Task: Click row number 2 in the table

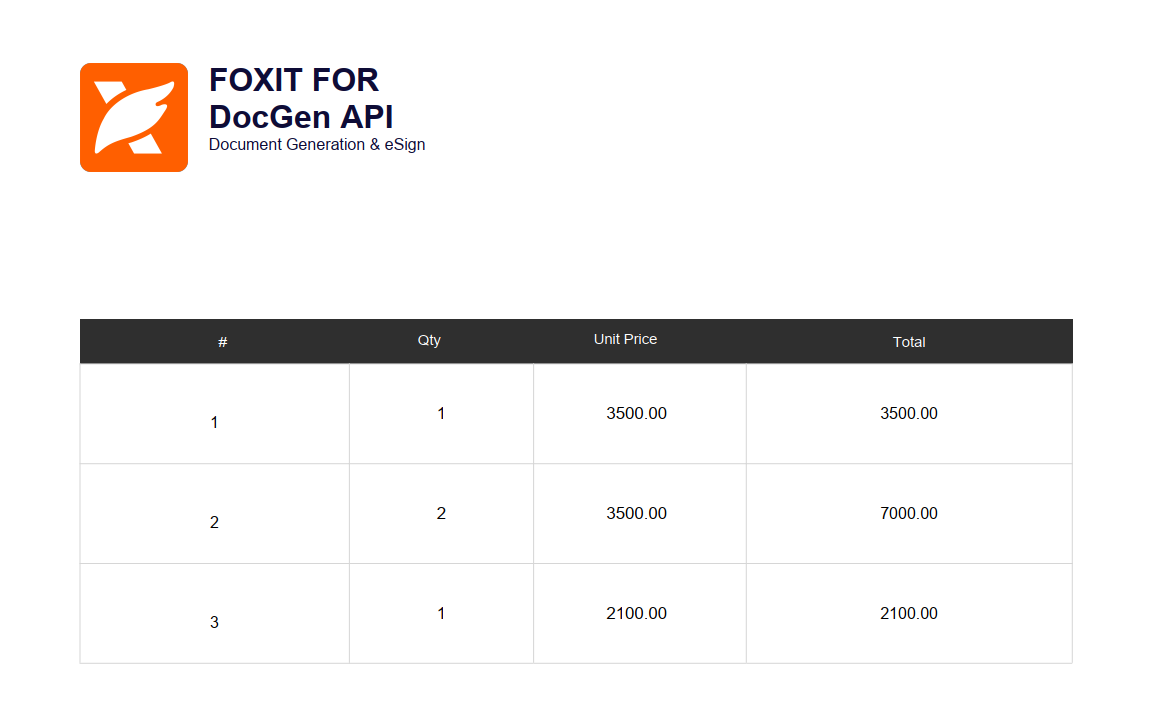Action: tap(213, 522)
